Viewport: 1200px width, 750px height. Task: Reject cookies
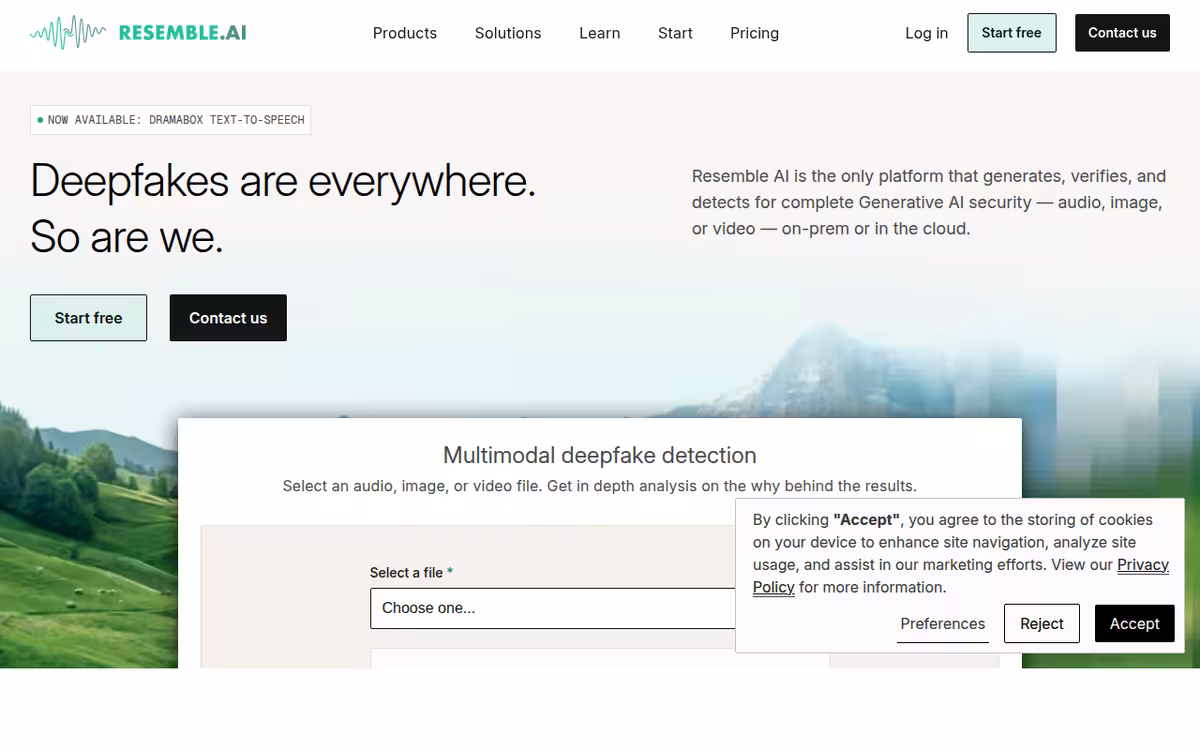1042,624
